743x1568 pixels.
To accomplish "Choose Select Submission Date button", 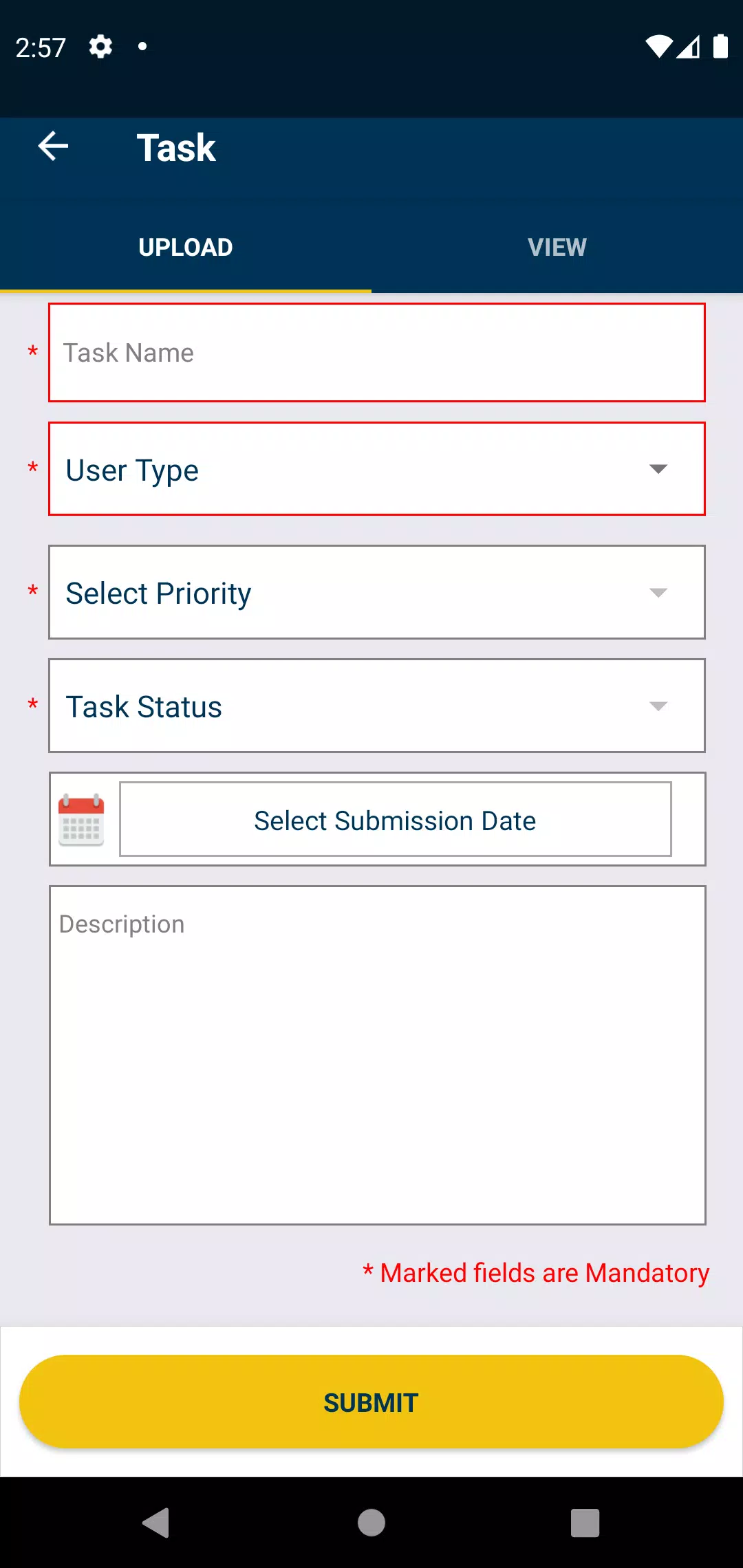I will click(396, 820).
